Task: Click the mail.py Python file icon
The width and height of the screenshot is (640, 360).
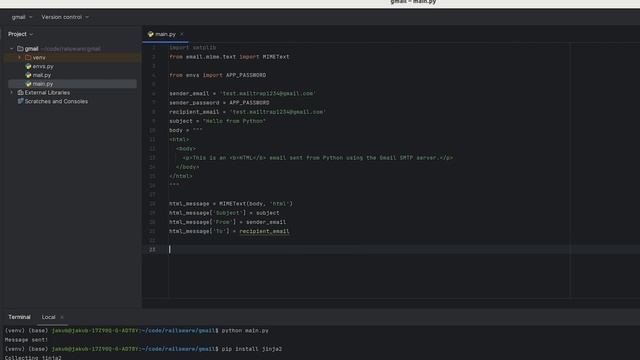Action: click(x=28, y=75)
